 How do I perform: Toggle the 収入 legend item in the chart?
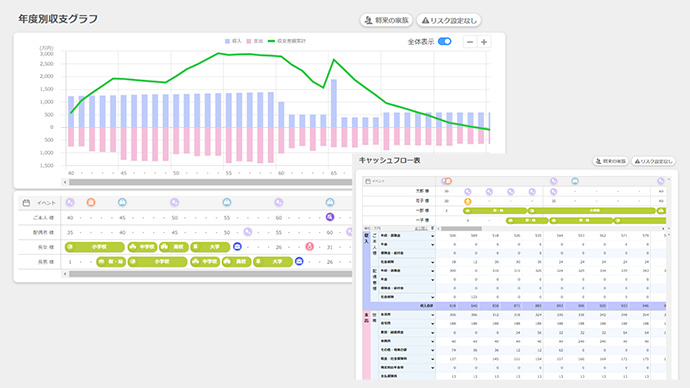pos(233,41)
